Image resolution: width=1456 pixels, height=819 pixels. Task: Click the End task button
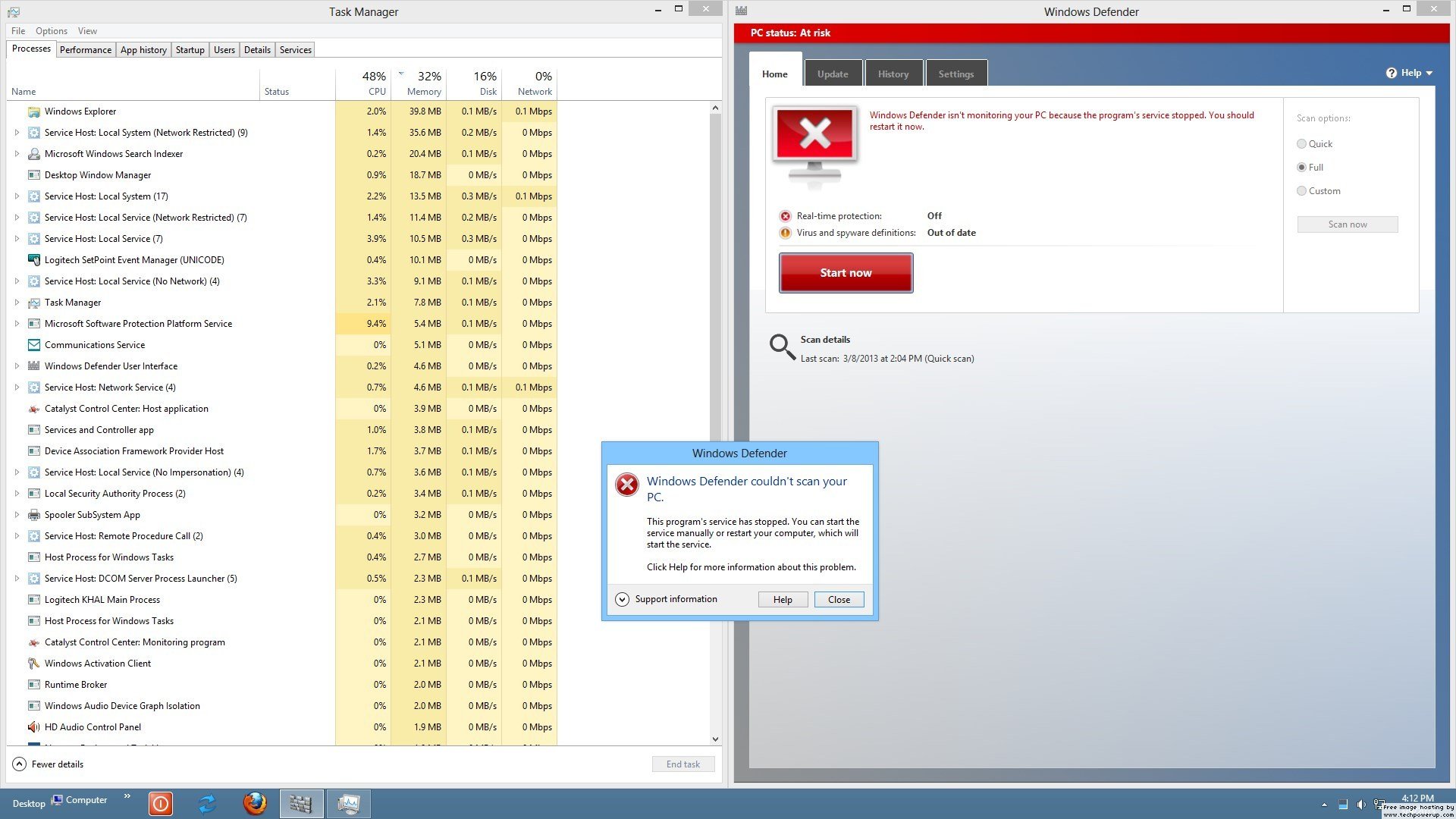coord(683,764)
